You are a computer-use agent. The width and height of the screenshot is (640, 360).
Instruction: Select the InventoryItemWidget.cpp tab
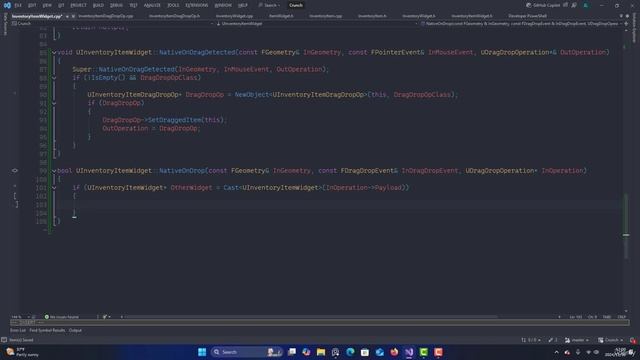pos(37,16)
